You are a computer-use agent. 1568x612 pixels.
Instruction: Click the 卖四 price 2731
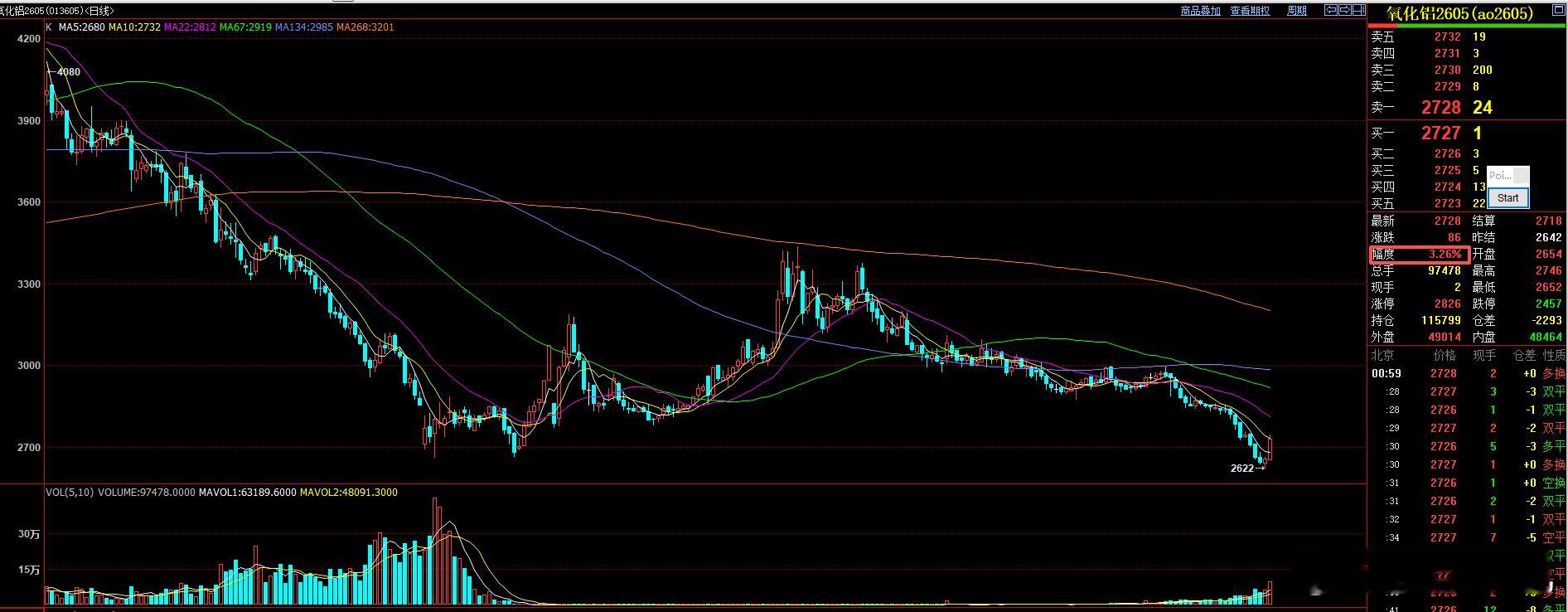tap(1448, 53)
